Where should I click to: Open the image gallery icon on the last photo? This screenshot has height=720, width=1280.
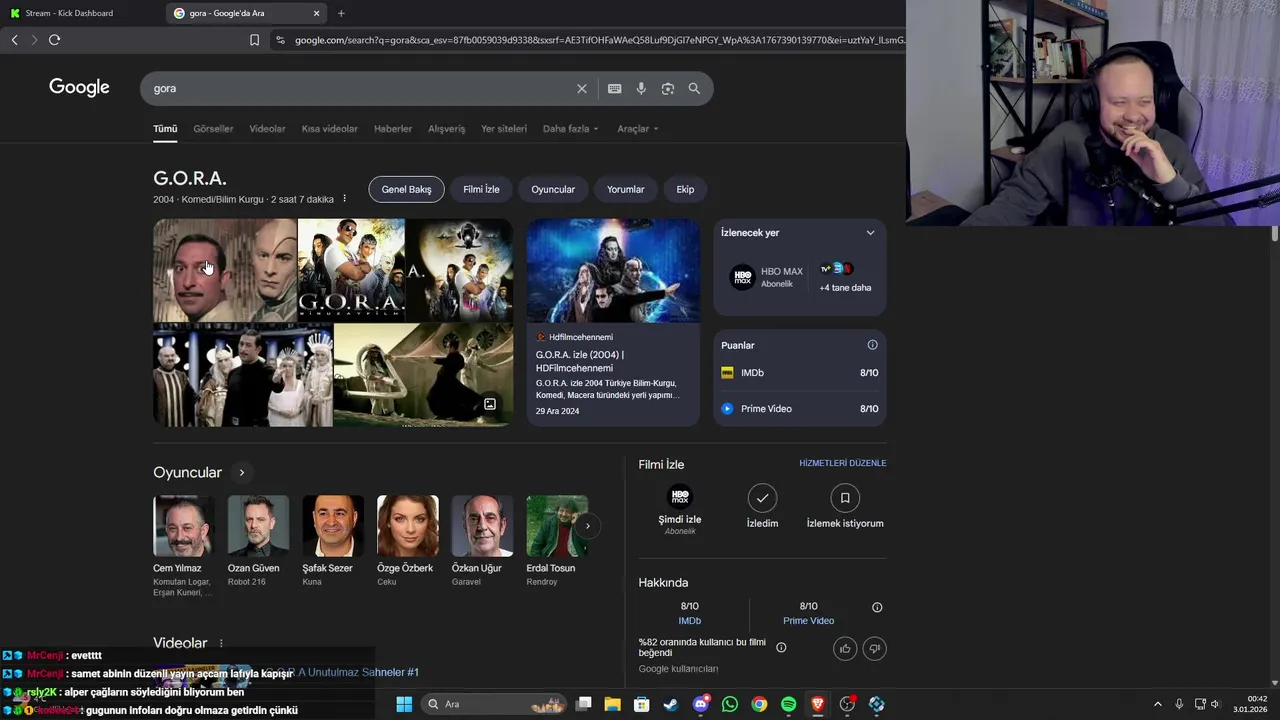point(490,404)
